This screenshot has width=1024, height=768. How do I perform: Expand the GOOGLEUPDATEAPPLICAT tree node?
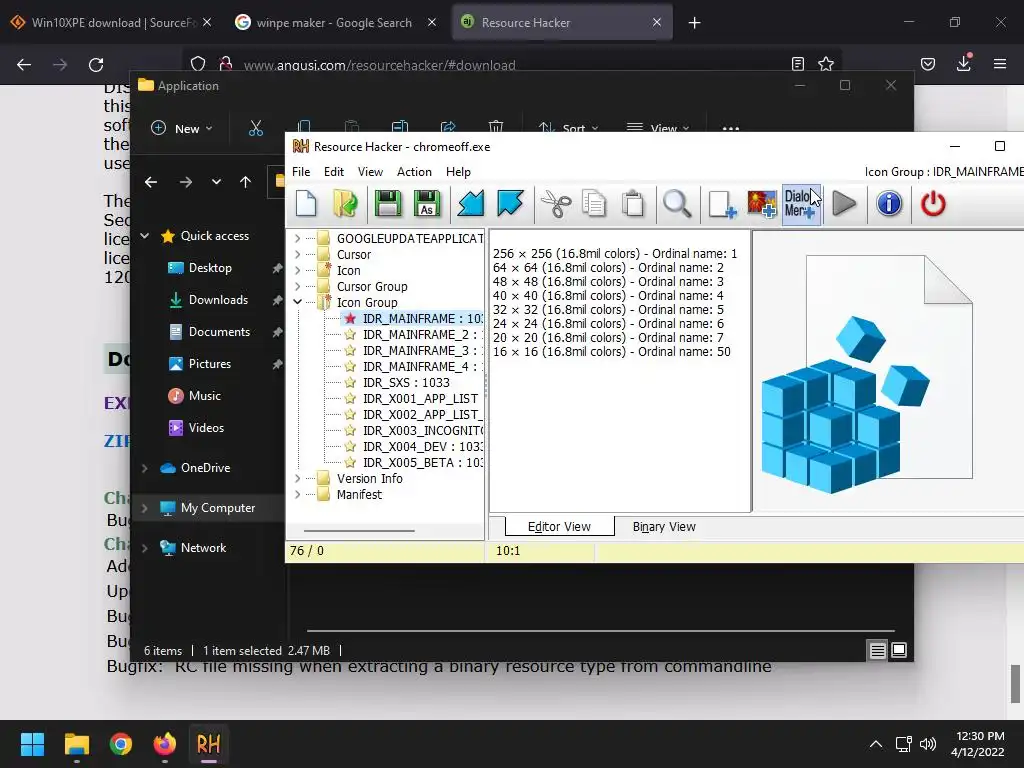pos(297,238)
